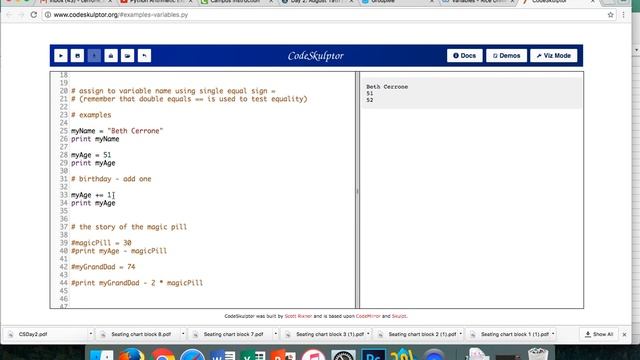Expand options arrow for CSDay2.pdf

tap(91, 334)
